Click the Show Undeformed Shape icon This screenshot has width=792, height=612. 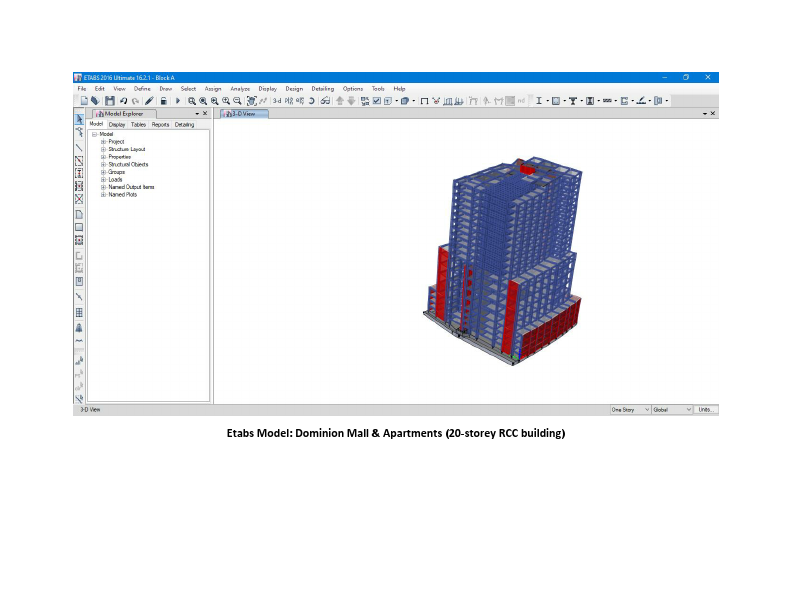point(424,101)
